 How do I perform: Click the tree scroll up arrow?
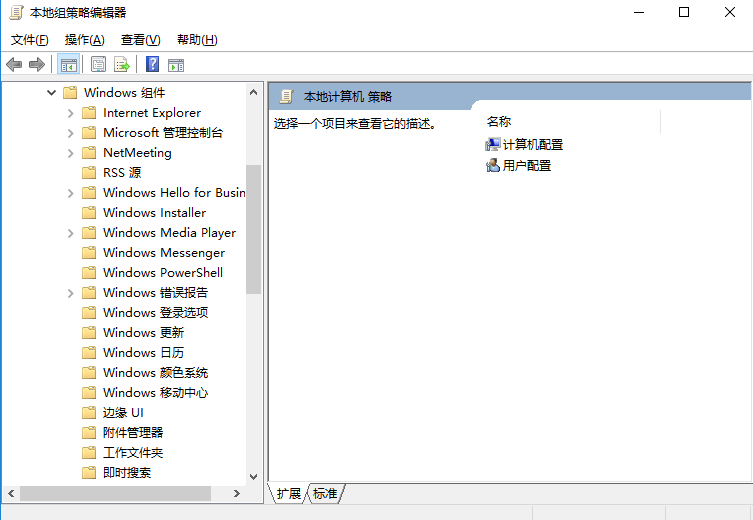[254, 92]
